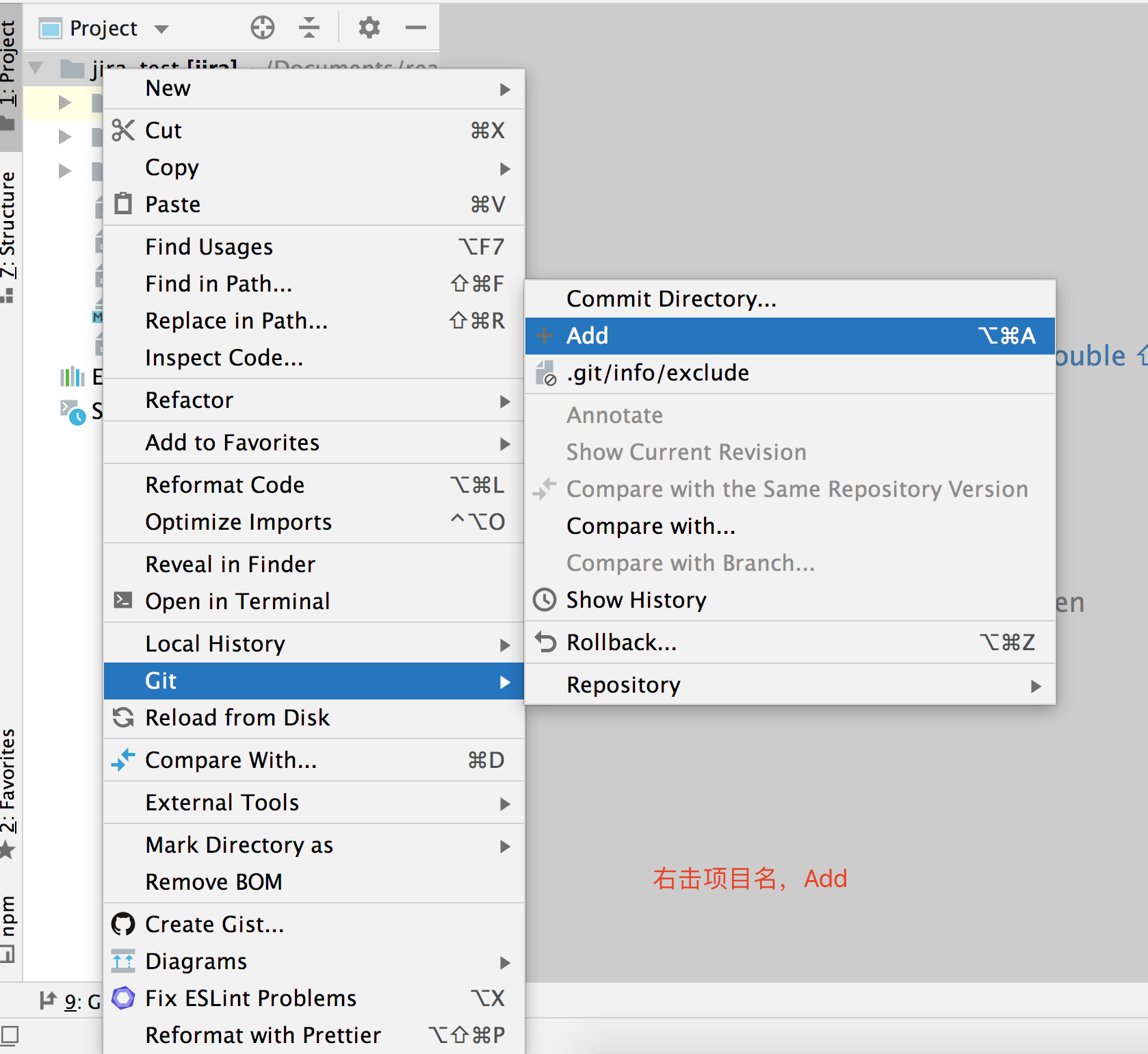Click the scissors Cut icon
Viewport: 1148px width, 1054px height.
123,130
